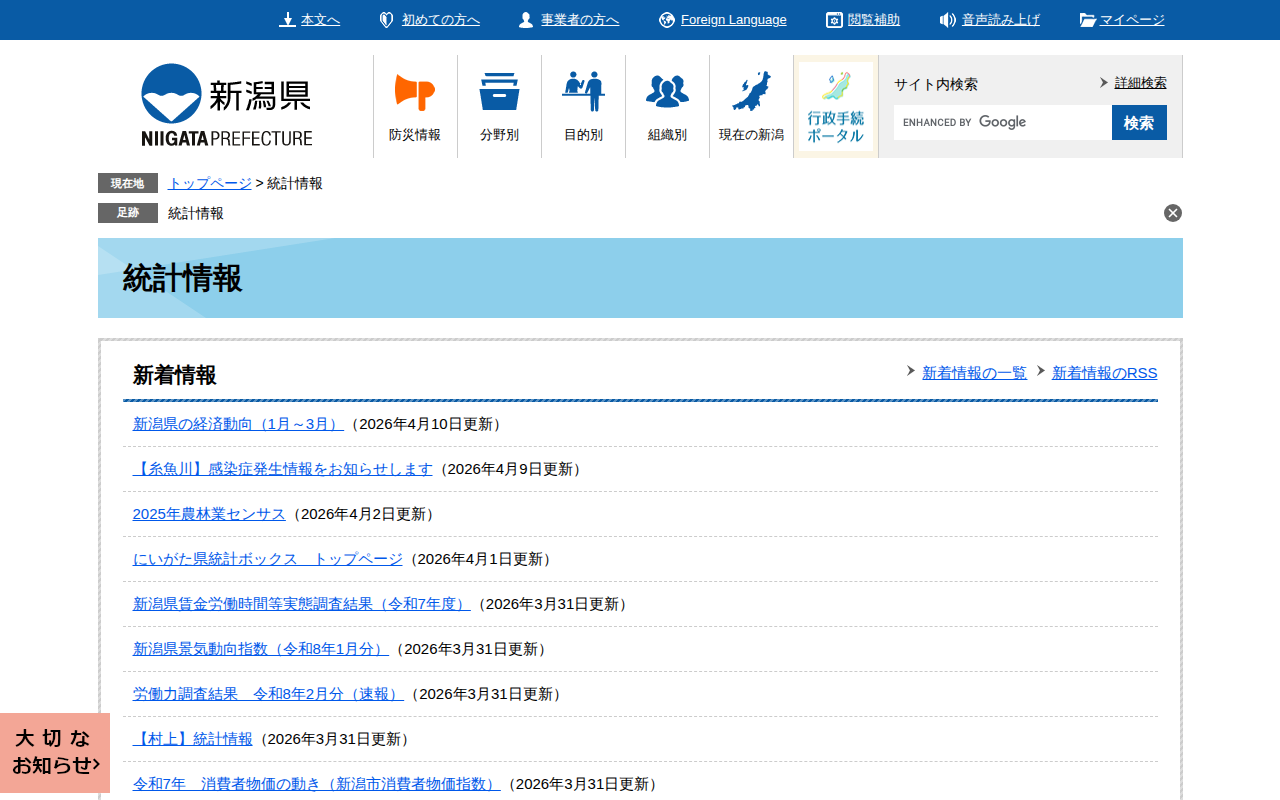Open the 分野別 drawer icon
The image size is (1280, 800).
tap(499, 93)
